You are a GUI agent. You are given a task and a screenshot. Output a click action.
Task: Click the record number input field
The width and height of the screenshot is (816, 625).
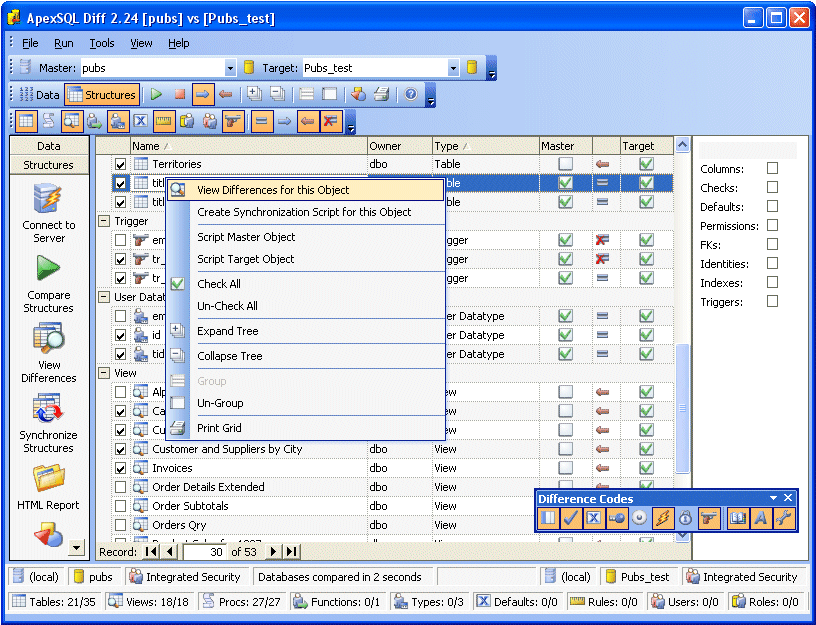(x=205, y=552)
